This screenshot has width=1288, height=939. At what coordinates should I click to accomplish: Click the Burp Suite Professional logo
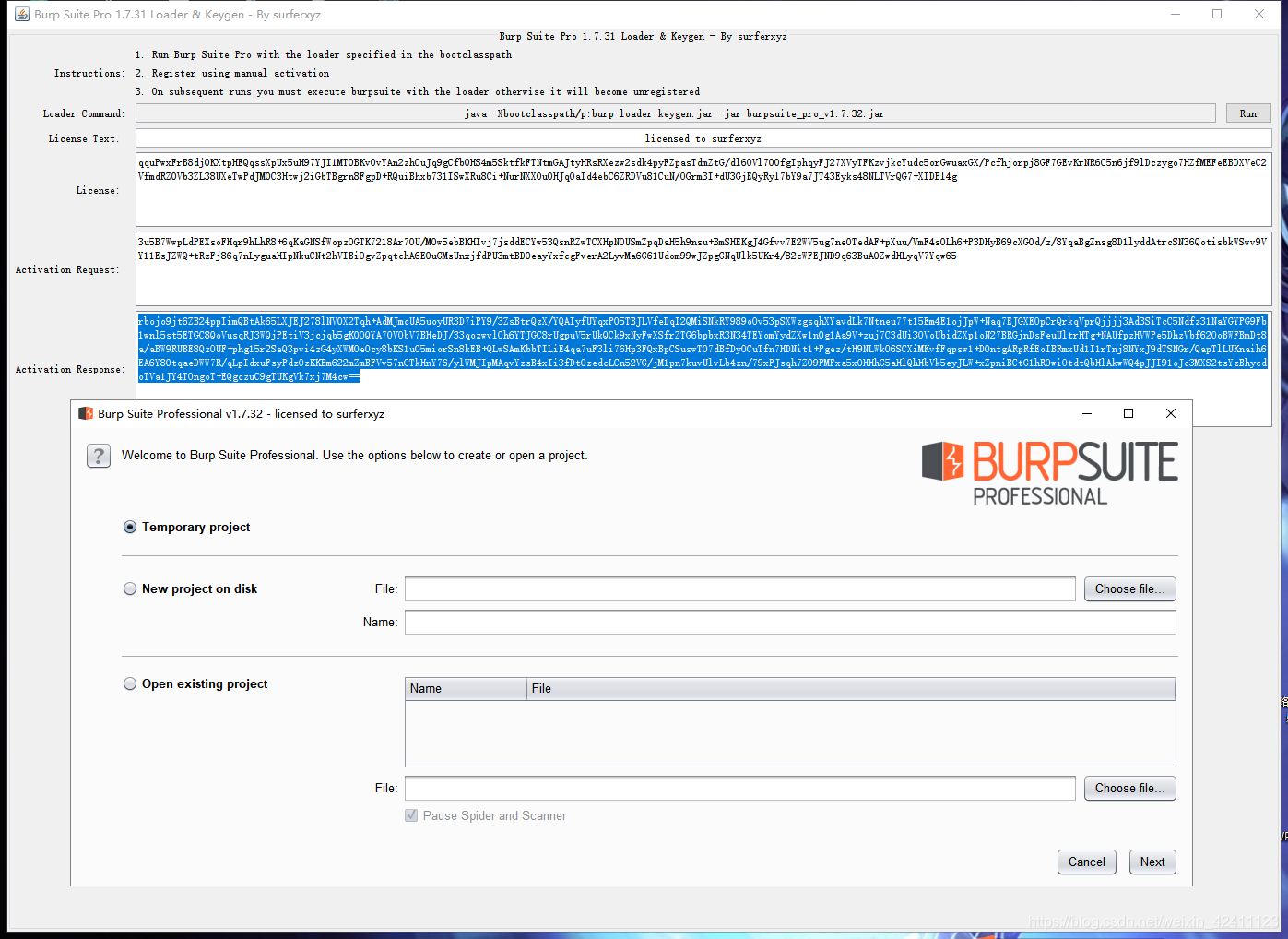1049,473
